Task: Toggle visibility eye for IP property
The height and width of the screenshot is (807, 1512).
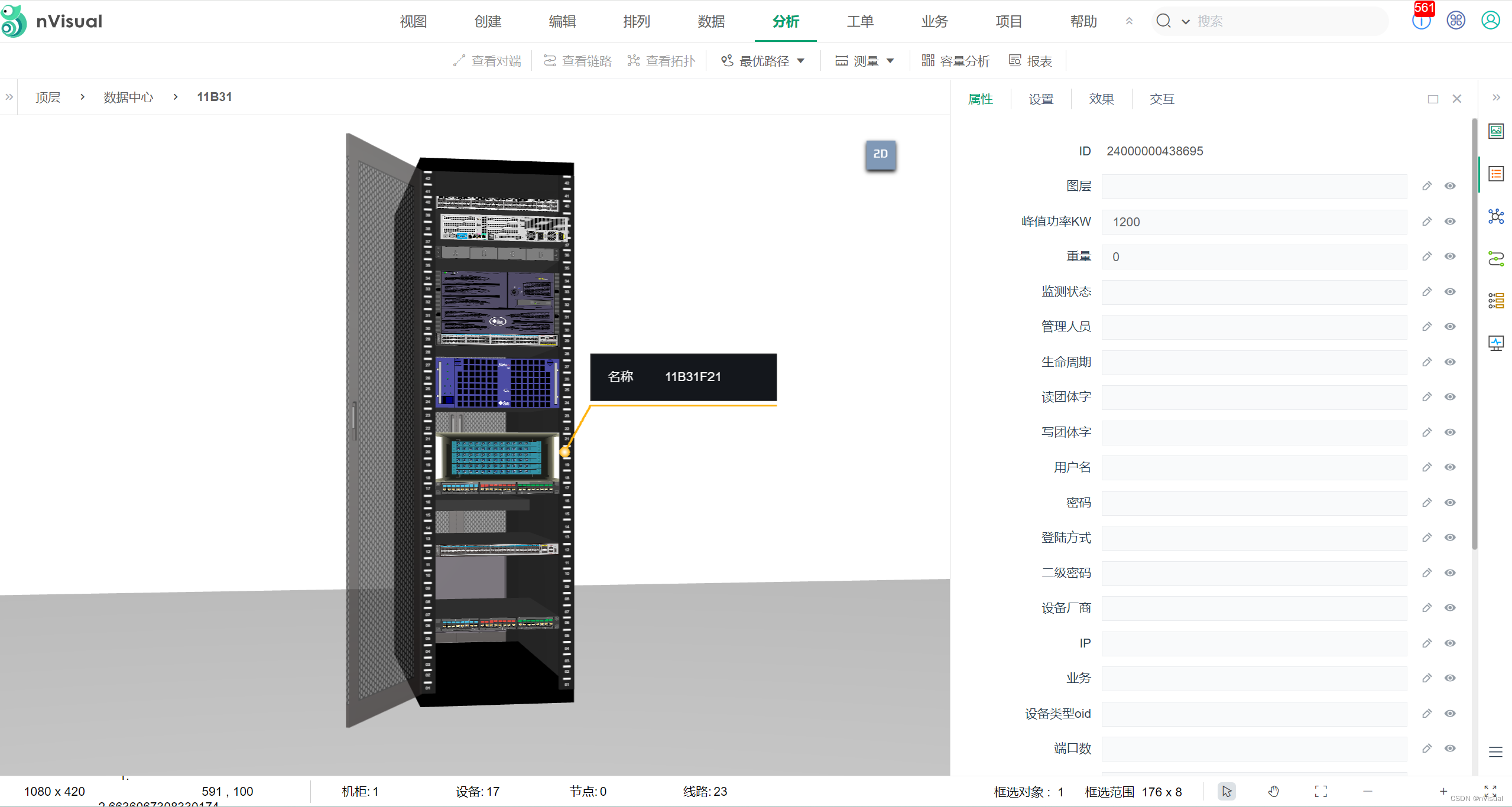Action: 1449,643
